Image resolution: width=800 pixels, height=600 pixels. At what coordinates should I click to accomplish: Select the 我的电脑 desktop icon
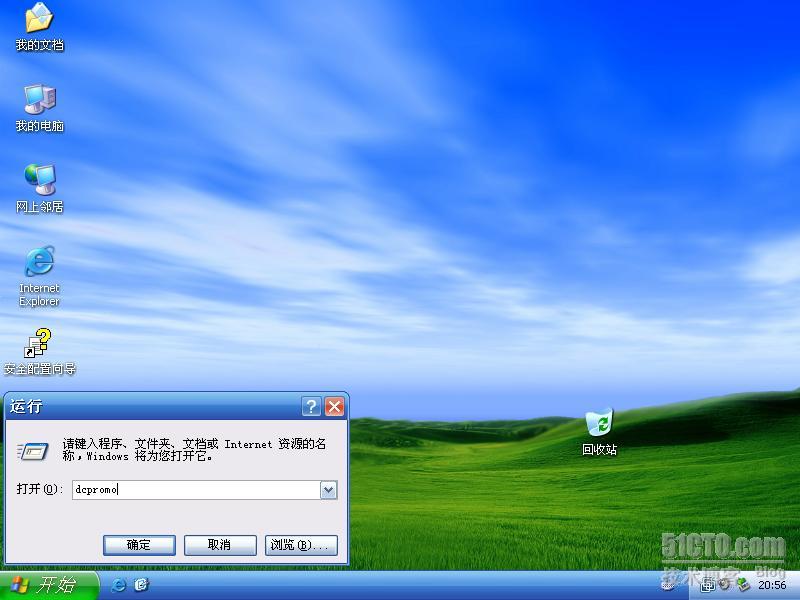(39, 108)
